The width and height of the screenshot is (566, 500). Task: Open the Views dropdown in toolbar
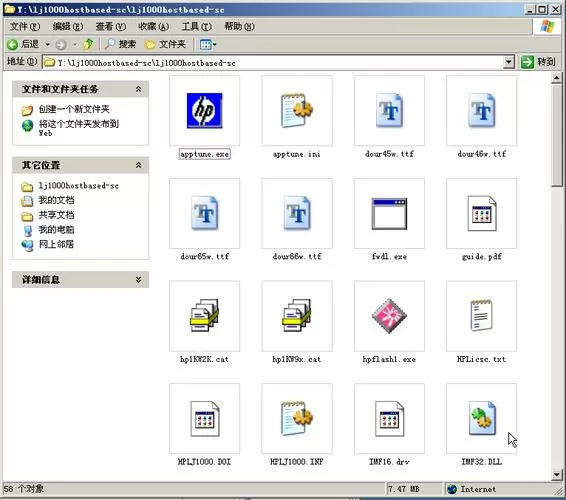[208, 44]
